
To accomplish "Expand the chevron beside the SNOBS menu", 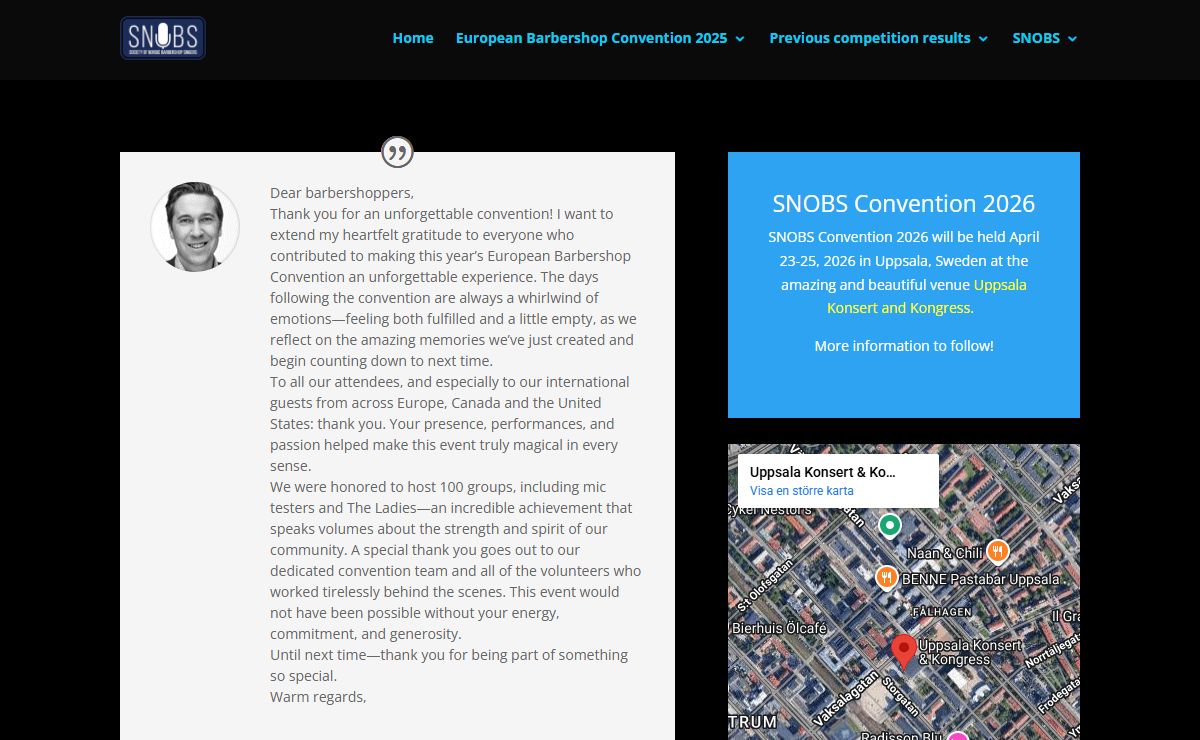I will click(1072, 39).
